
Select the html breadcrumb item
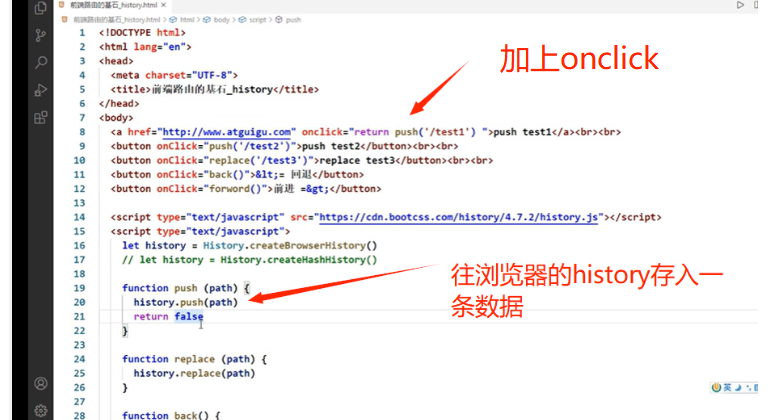click(x=187, y=20)
